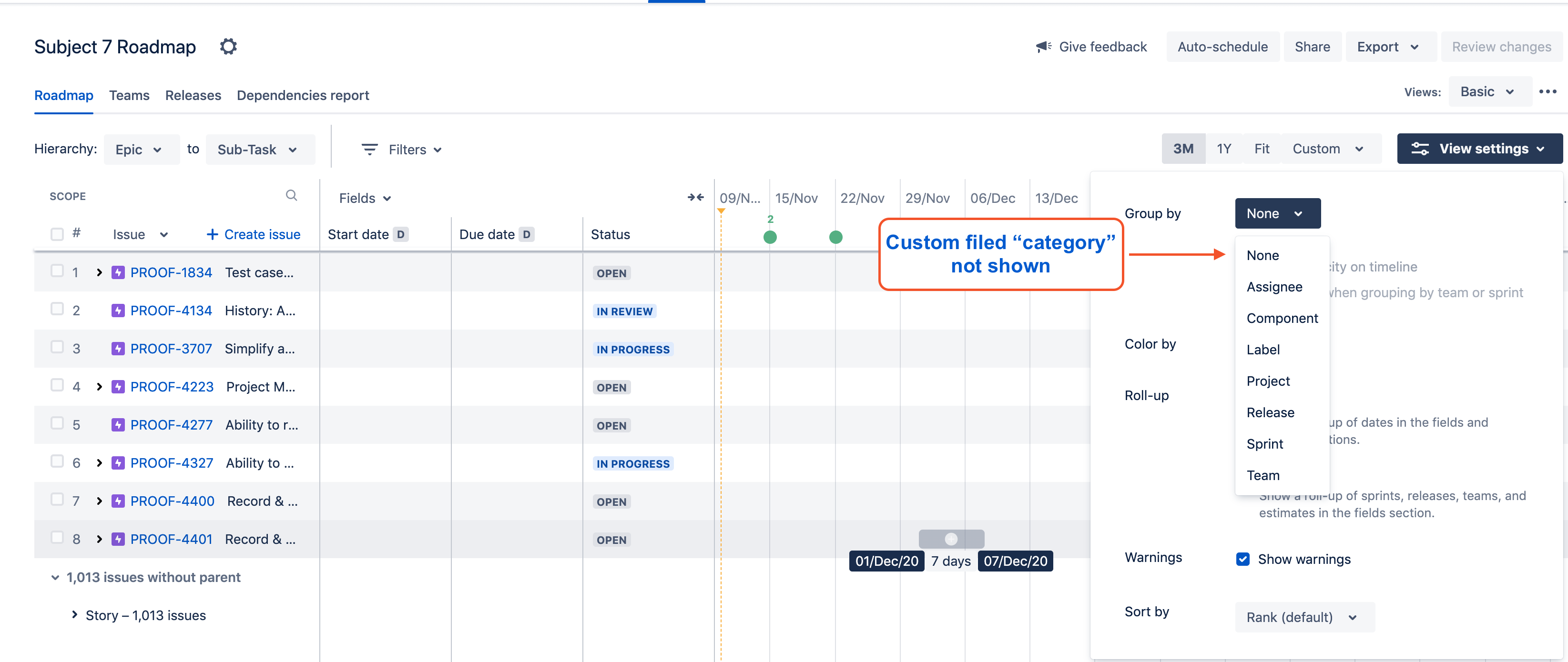
Task: Select the 1Y timeframe option
Action: [1223, 149]
